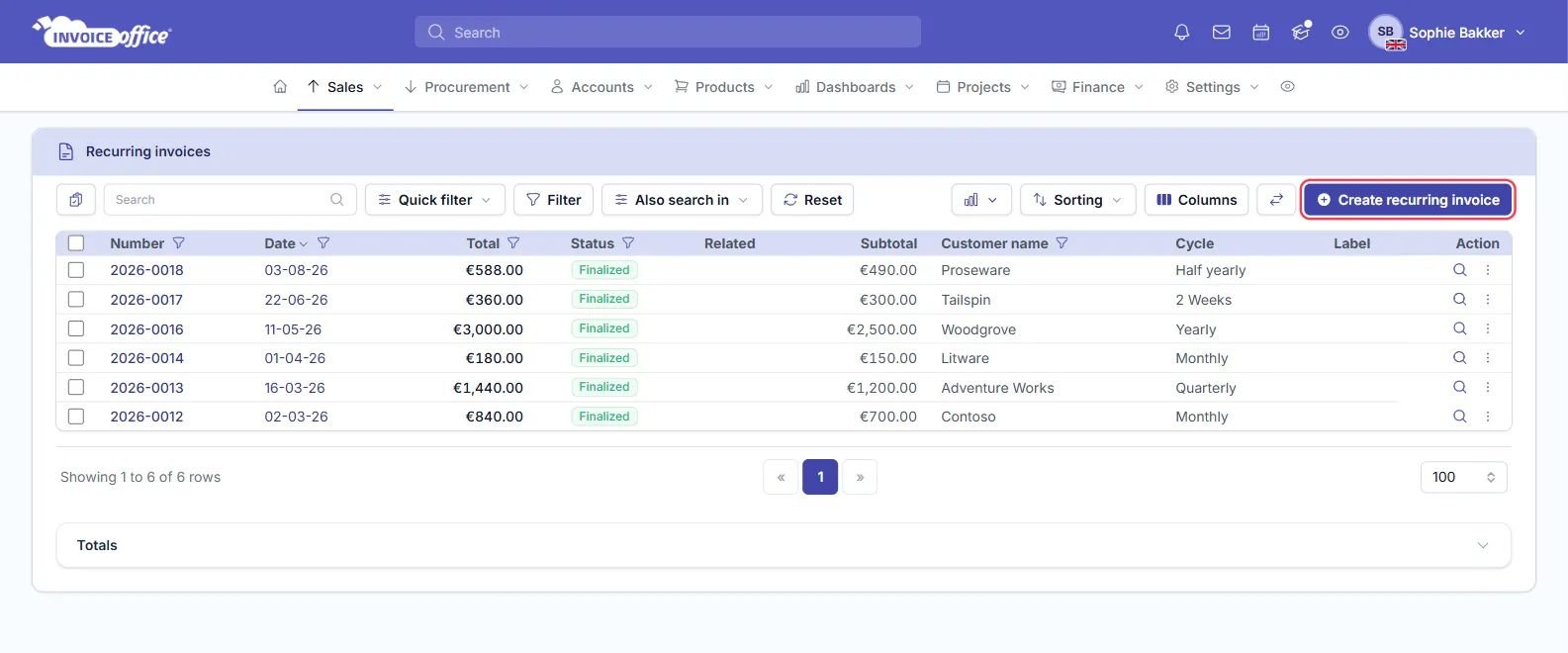The image size is (1568, 653).
Task: Open the calendar icon in header
Action: pos(1260,33)
